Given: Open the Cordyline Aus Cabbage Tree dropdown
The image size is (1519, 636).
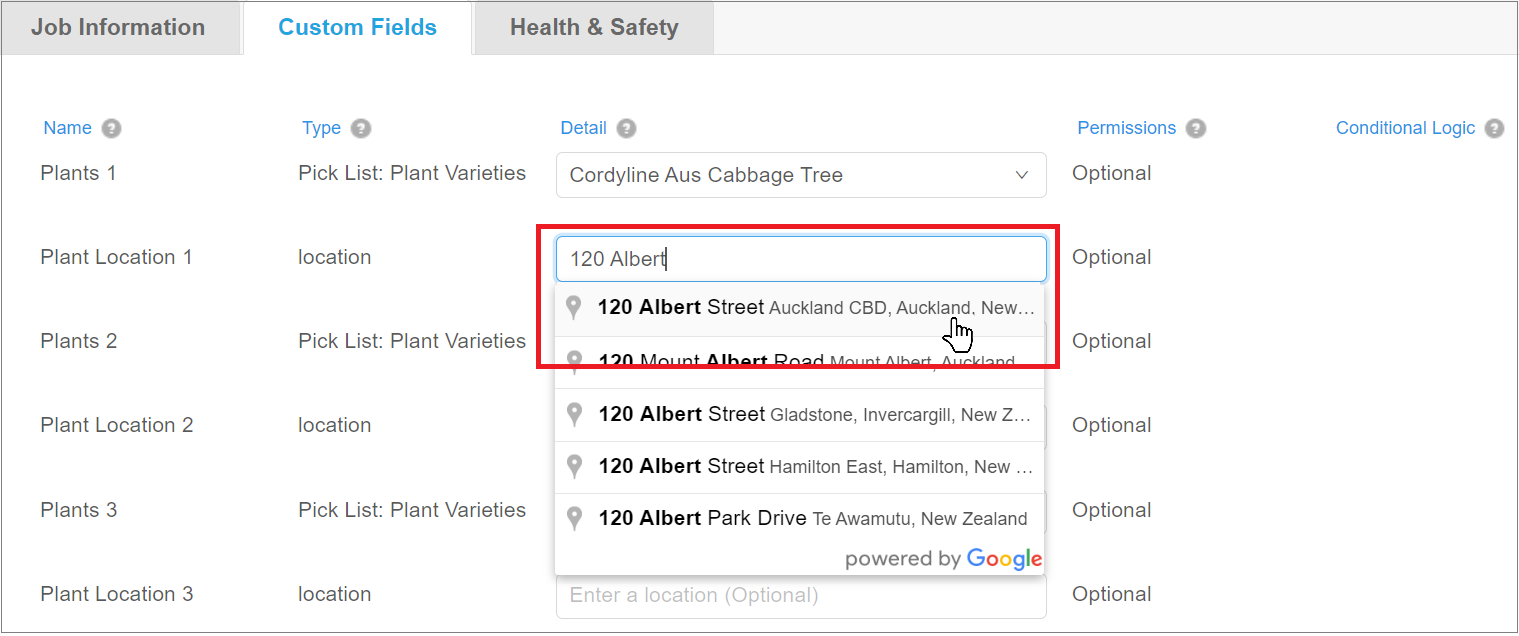Looking at the screenshot, I should tap(1021, 175).
